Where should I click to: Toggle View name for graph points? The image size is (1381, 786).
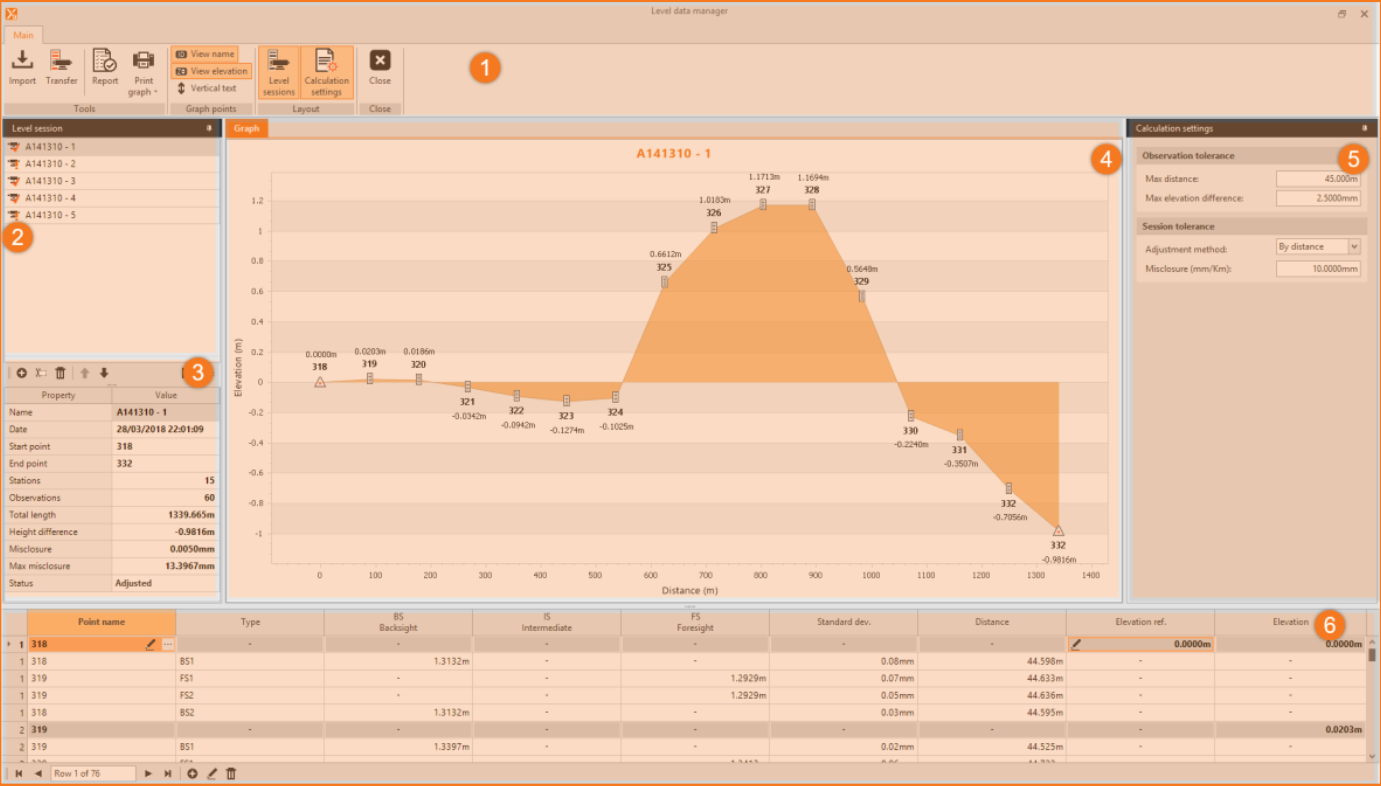(205, 54)
